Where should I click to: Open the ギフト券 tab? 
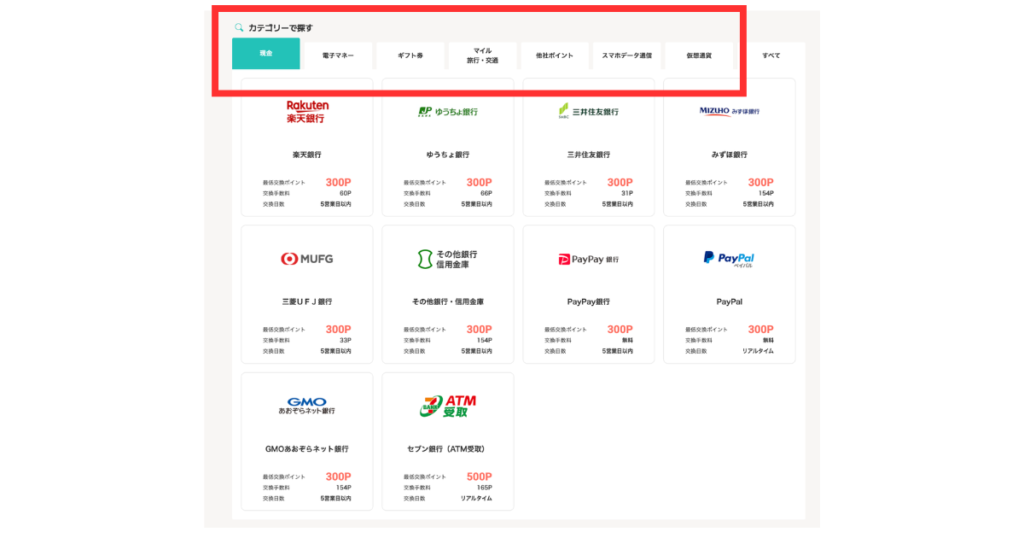[411, 55]
